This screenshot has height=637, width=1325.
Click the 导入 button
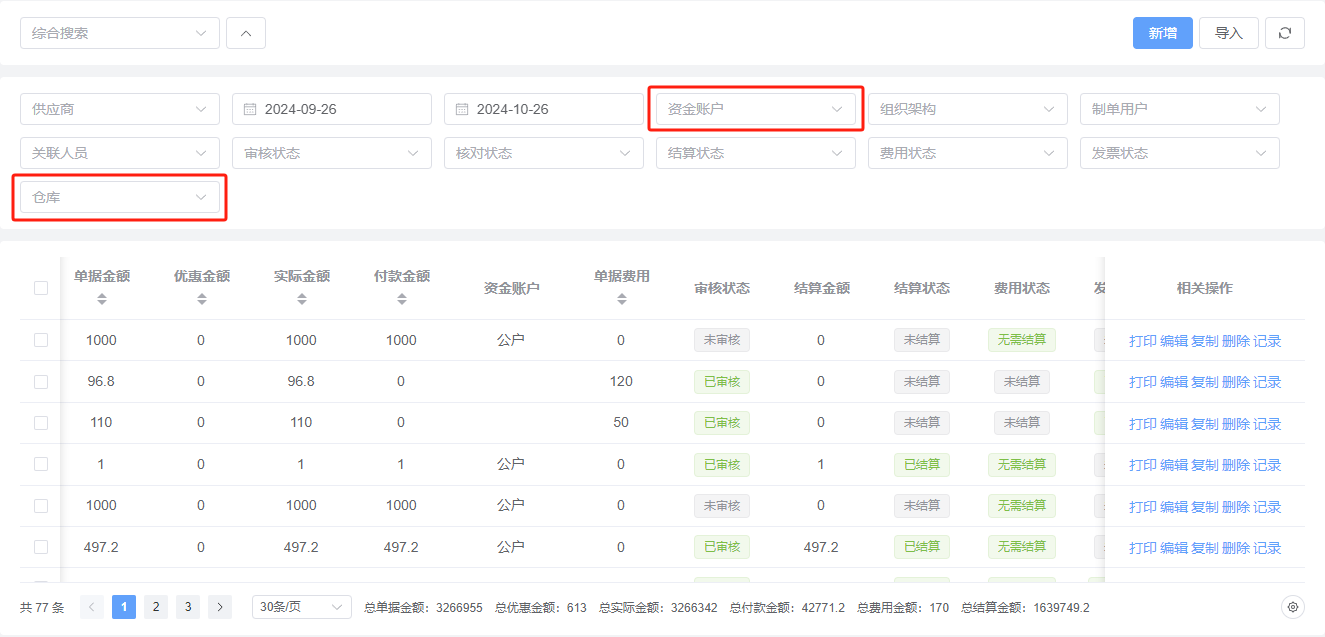click(x=1228, y=33)
